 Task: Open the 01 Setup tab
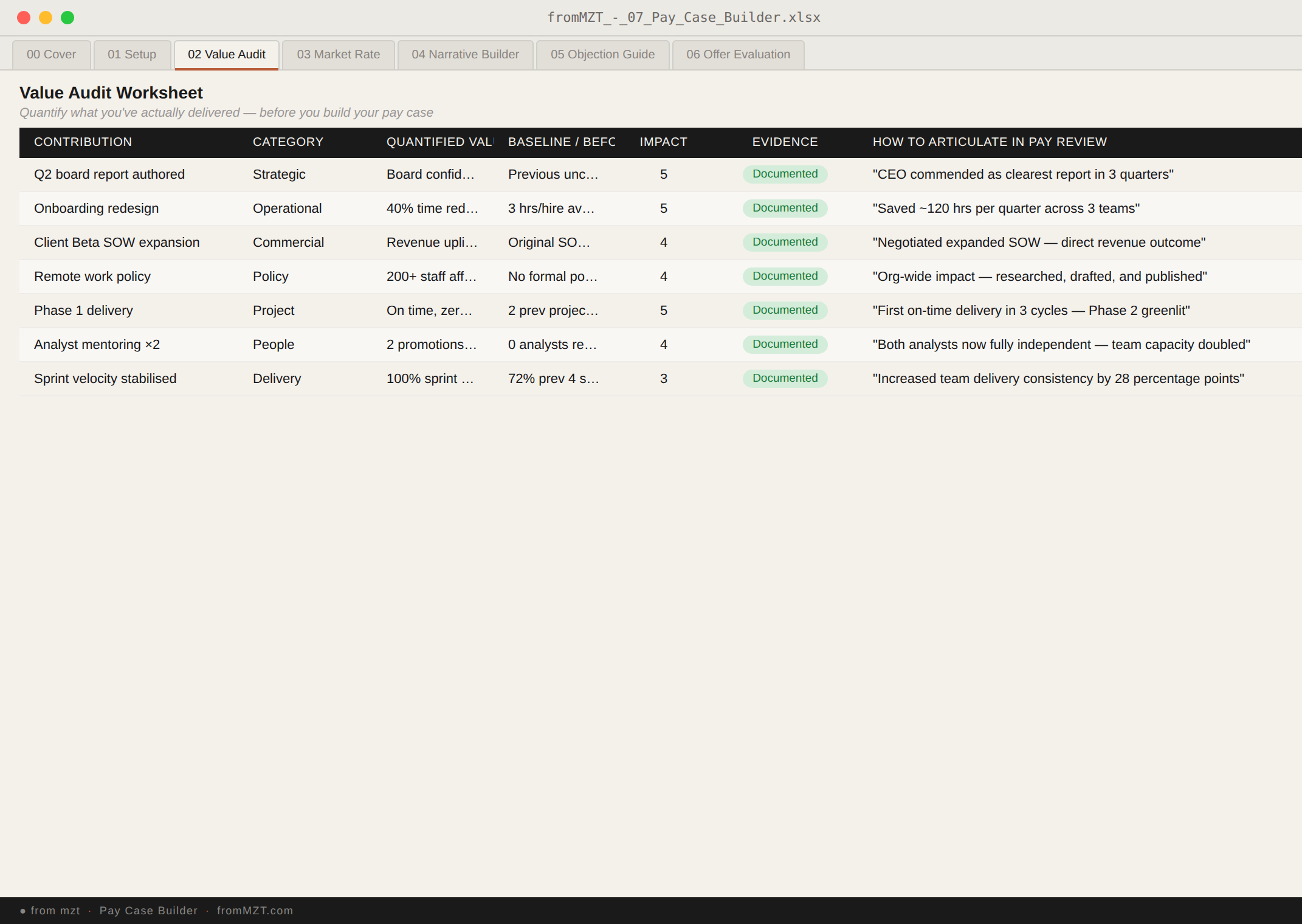pyautogui.click(x=132, y=55)
